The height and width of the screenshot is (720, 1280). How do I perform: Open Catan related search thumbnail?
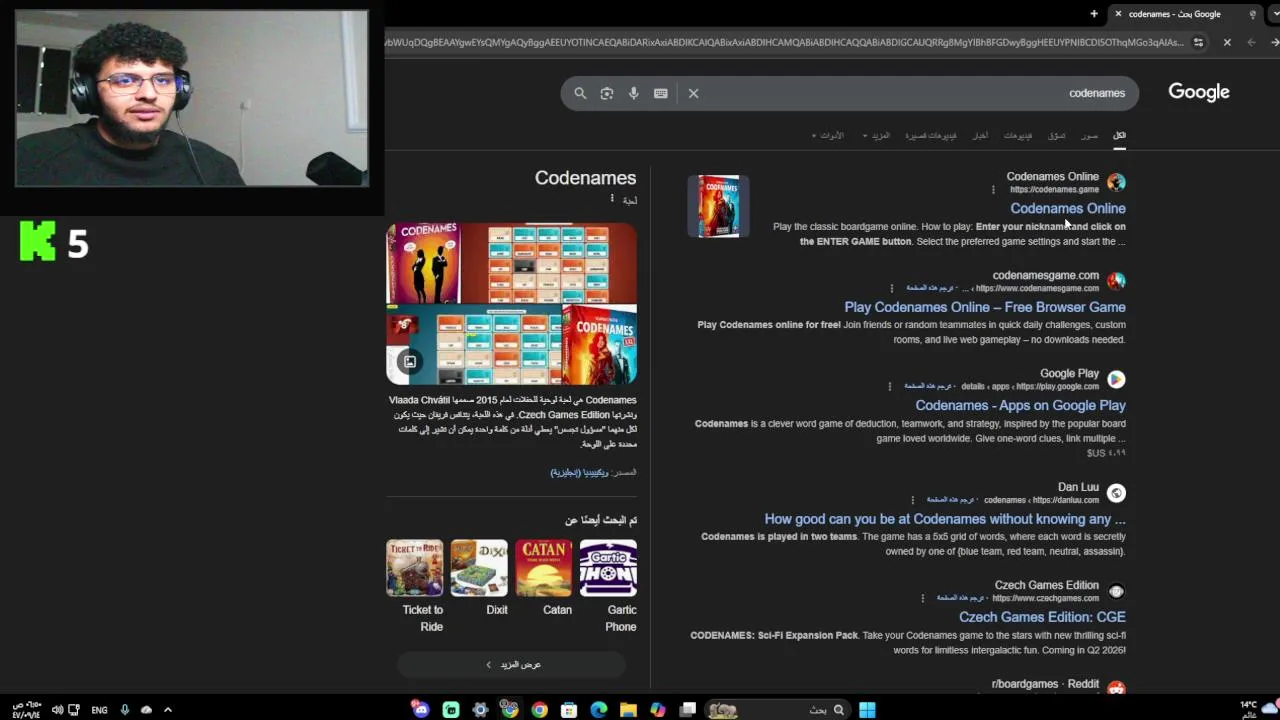(544, 568)
